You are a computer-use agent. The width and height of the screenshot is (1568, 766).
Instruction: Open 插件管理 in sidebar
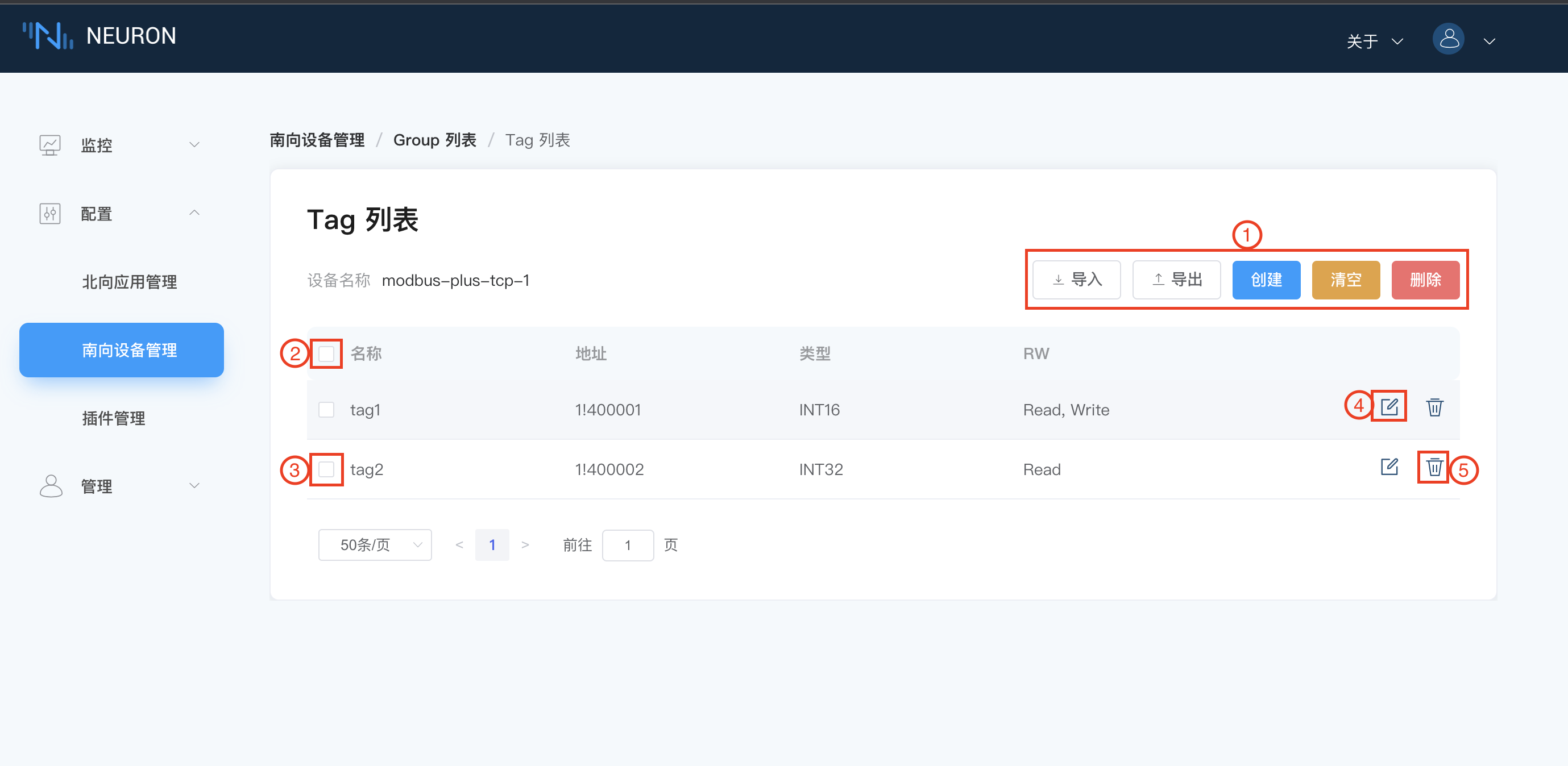tap(114, 418)
